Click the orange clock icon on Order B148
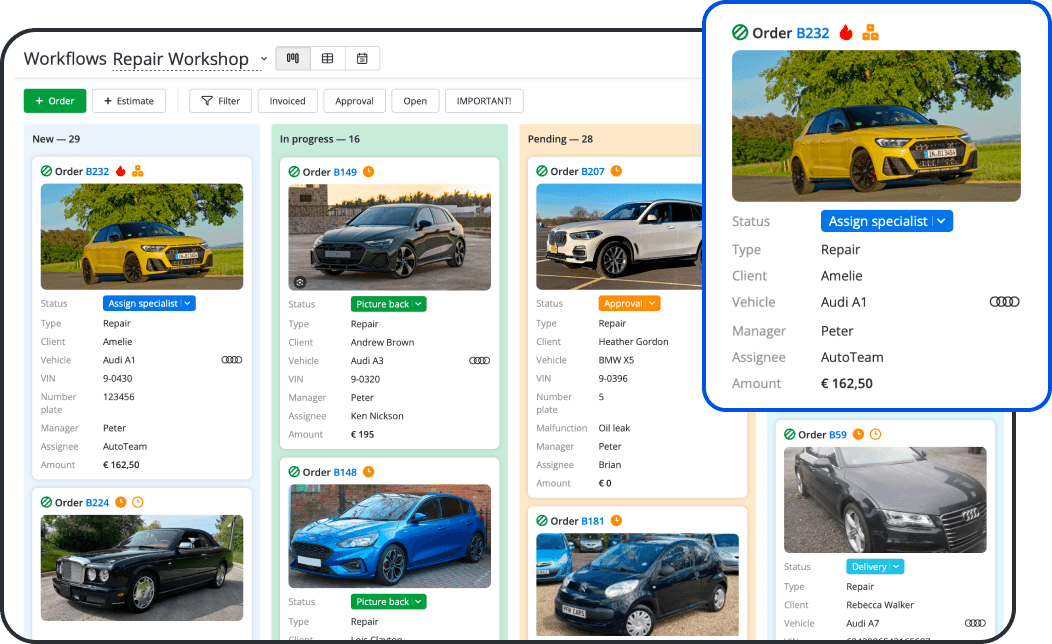Screen dimensions: 1052x644 [x=368, y=472]
